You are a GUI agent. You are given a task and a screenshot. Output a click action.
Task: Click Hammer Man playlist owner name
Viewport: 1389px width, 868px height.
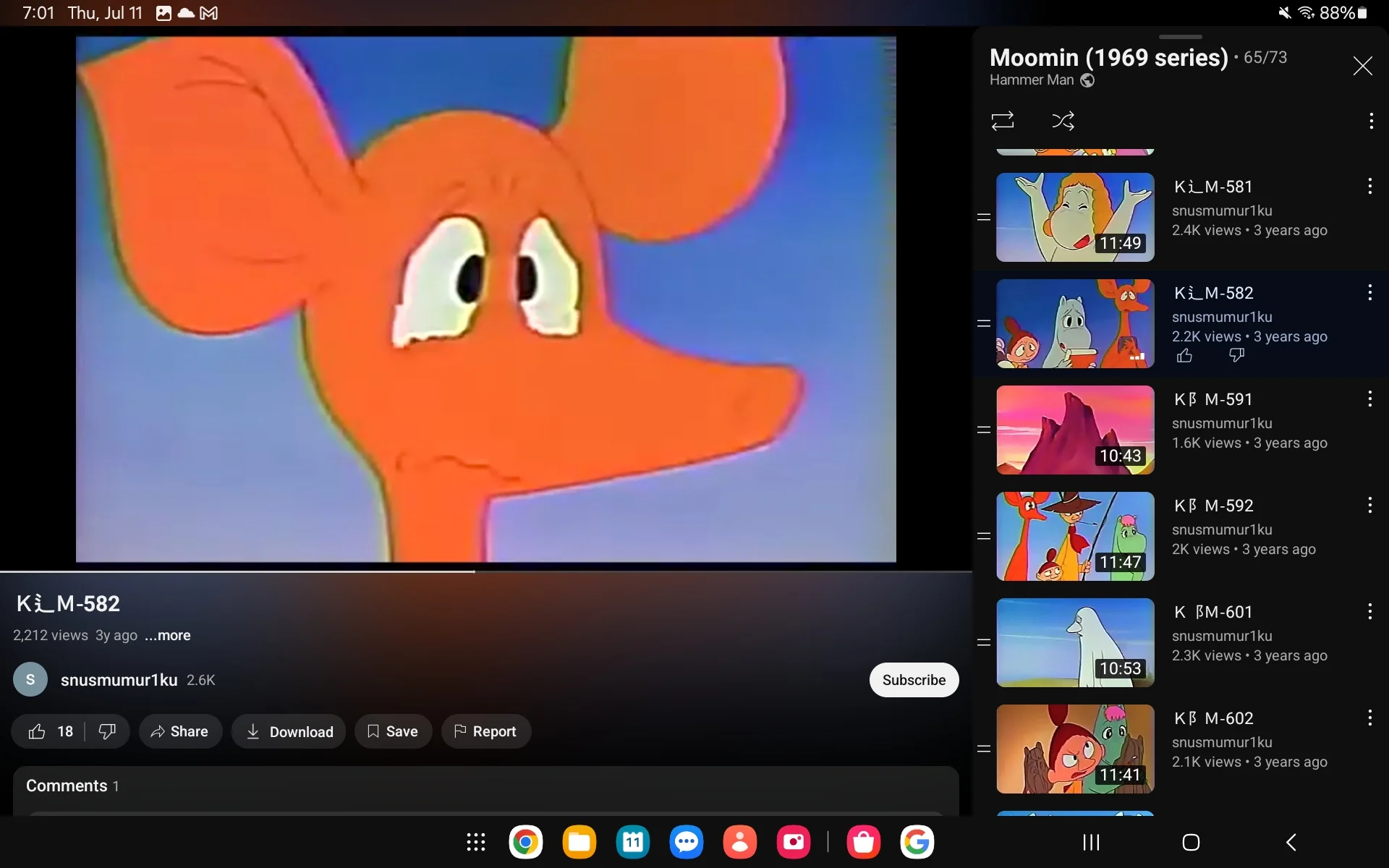(1032, 80)
